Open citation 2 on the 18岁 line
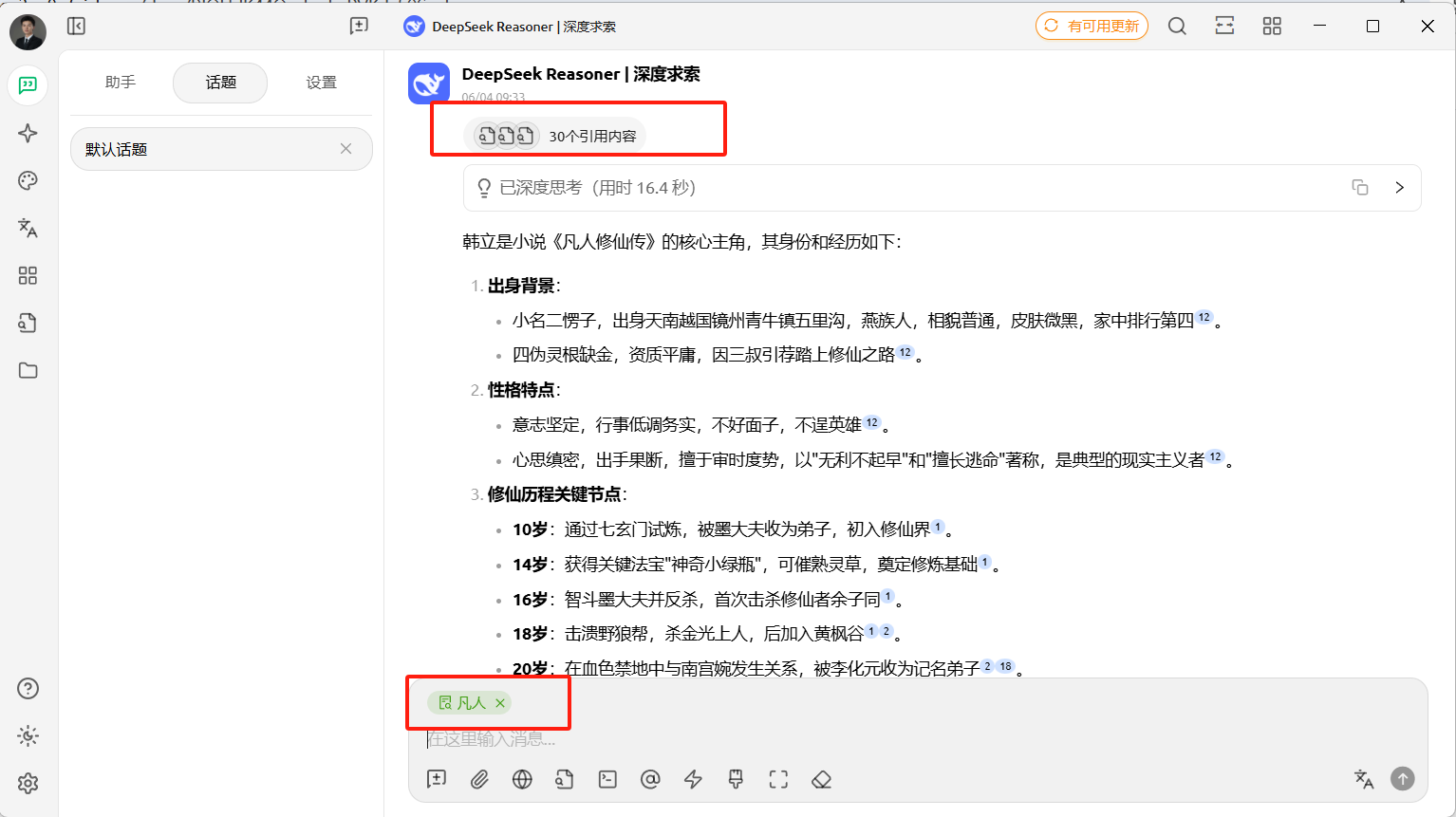The image size is (1456, 817). pos(887,631)
